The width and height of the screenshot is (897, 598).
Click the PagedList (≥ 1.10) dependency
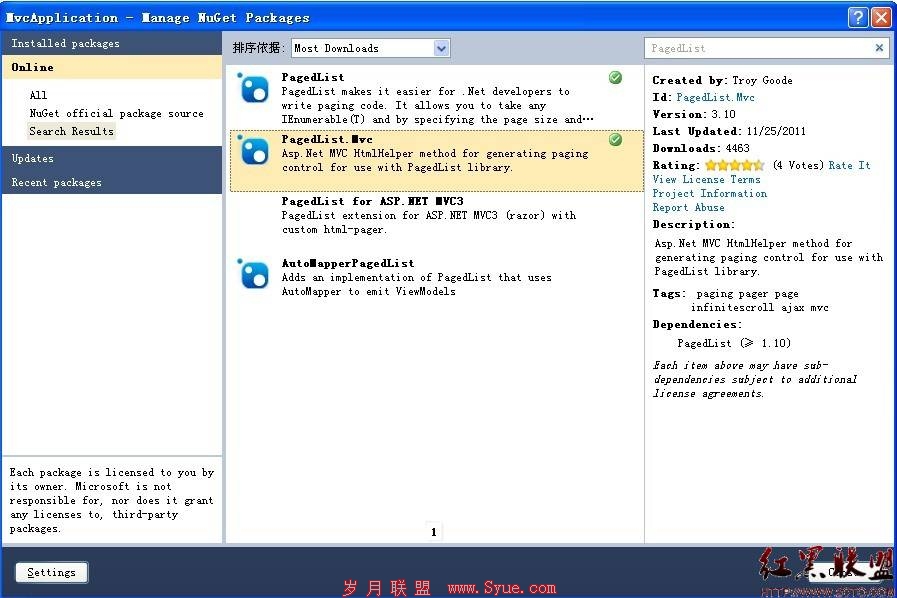[x=734, y=343]
